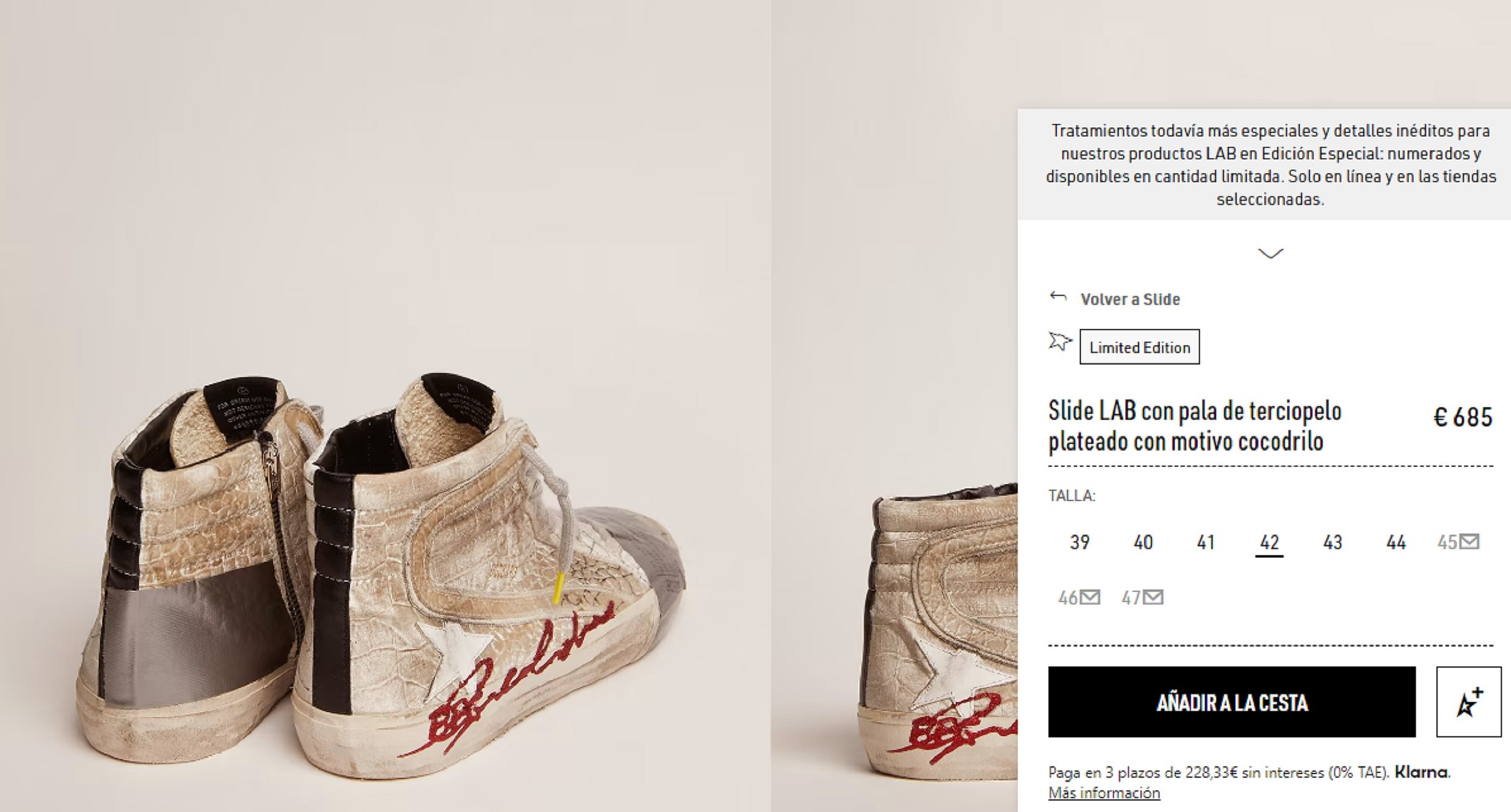Go back via Volver a Slide link
Image resolution: width=1511 pixels, height=812 pixels.
(1130, 299)
